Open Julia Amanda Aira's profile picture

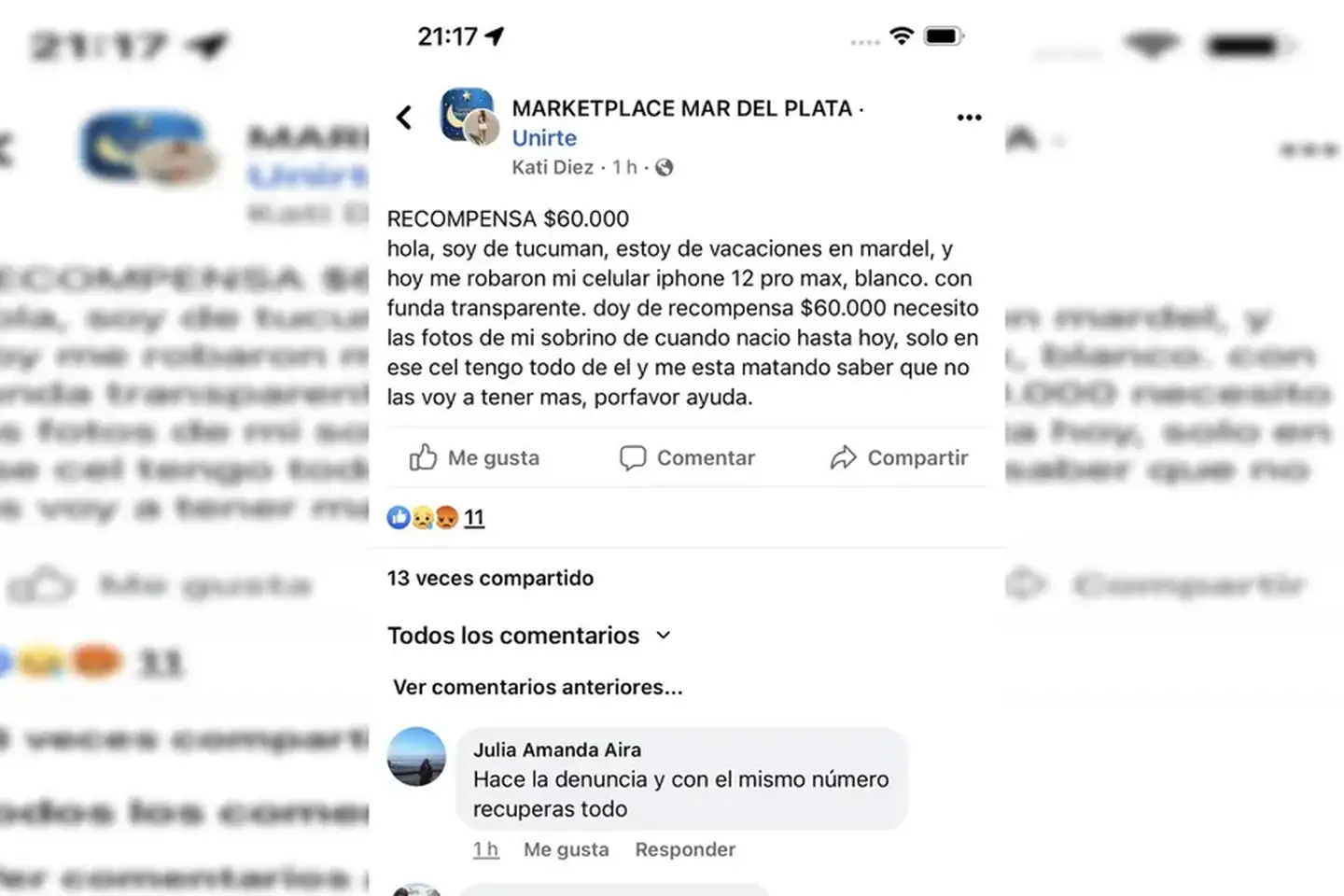[x=416, y=756]
